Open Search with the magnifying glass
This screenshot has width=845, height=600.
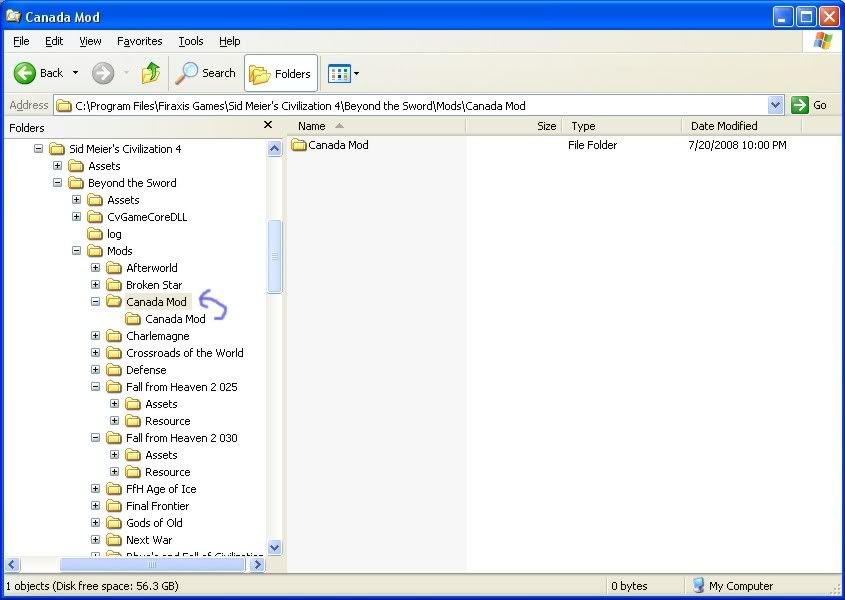pos(206,73)
